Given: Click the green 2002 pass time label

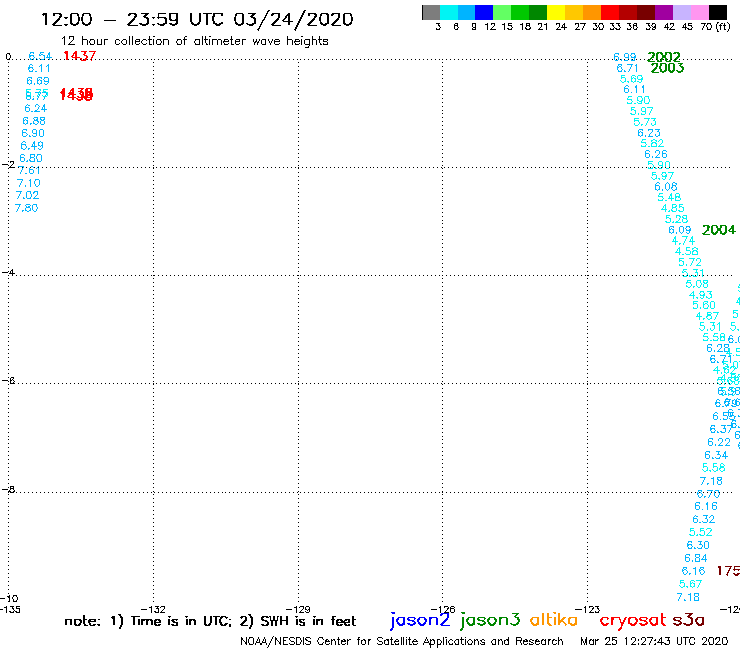Looking at the screenshot, I should coord(664,57).
